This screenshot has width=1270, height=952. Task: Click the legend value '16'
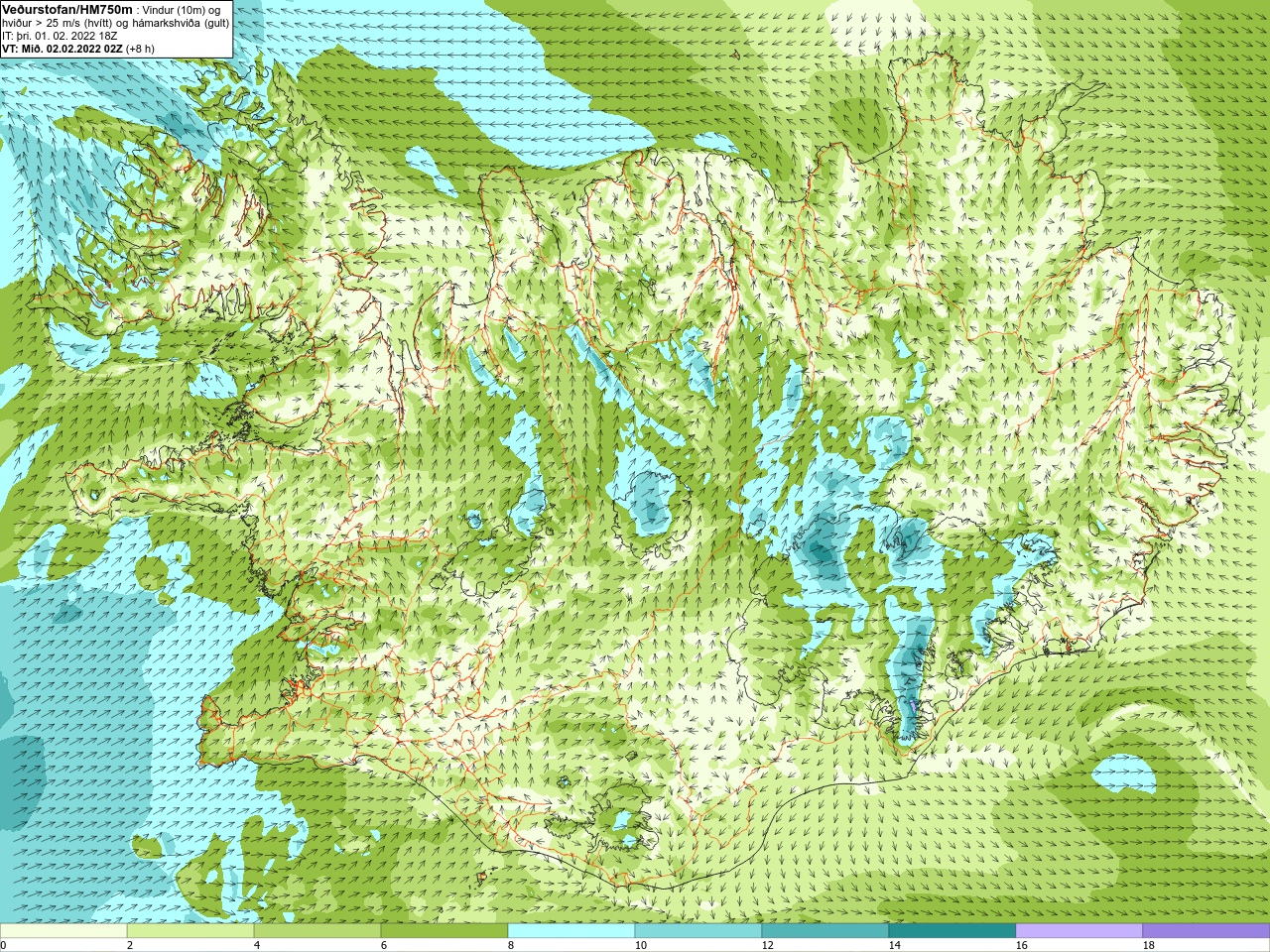1021,945
